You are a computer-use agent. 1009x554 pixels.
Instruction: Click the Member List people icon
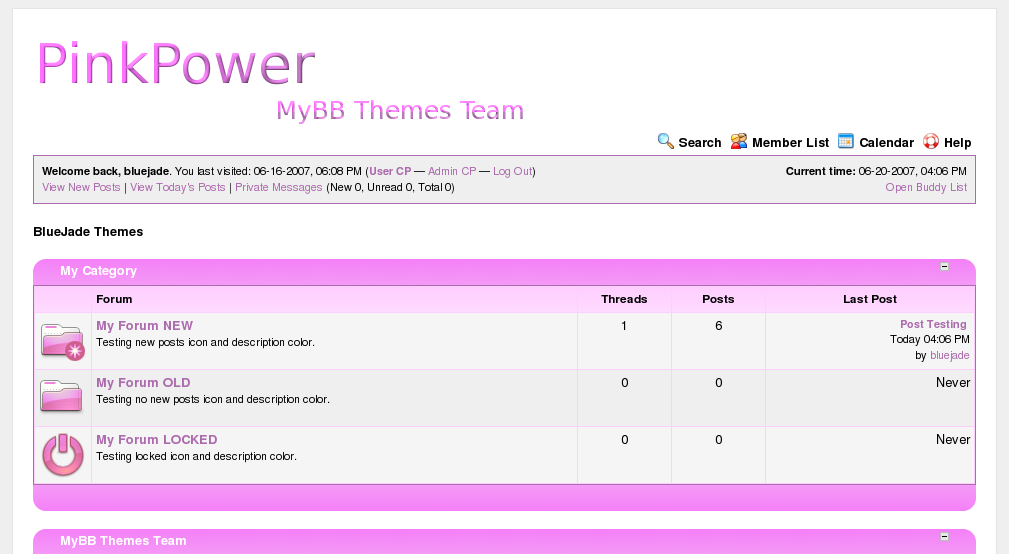tap(739, 141)
